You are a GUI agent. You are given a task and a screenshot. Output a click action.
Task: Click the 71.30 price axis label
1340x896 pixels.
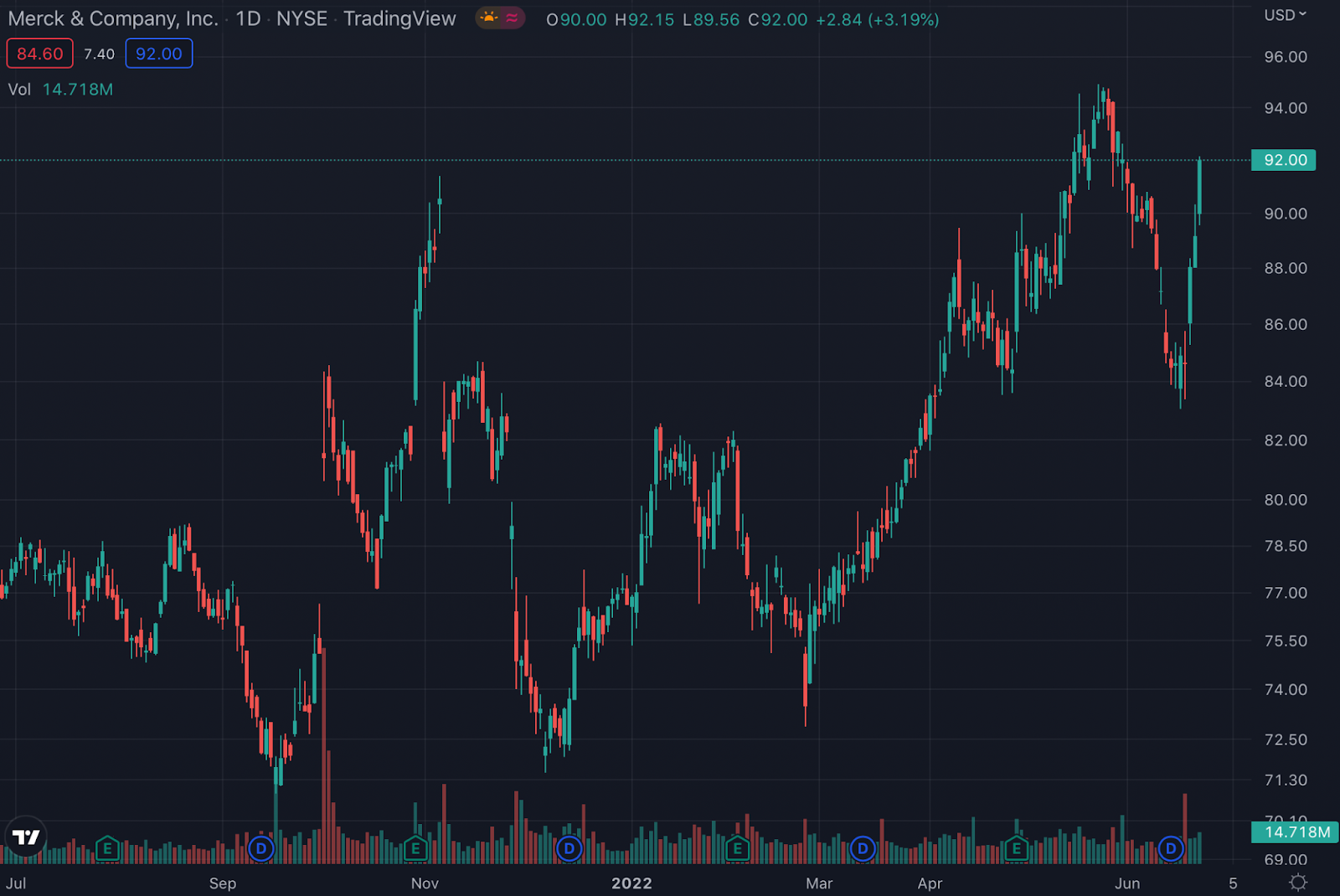(x=1286, y=780)
